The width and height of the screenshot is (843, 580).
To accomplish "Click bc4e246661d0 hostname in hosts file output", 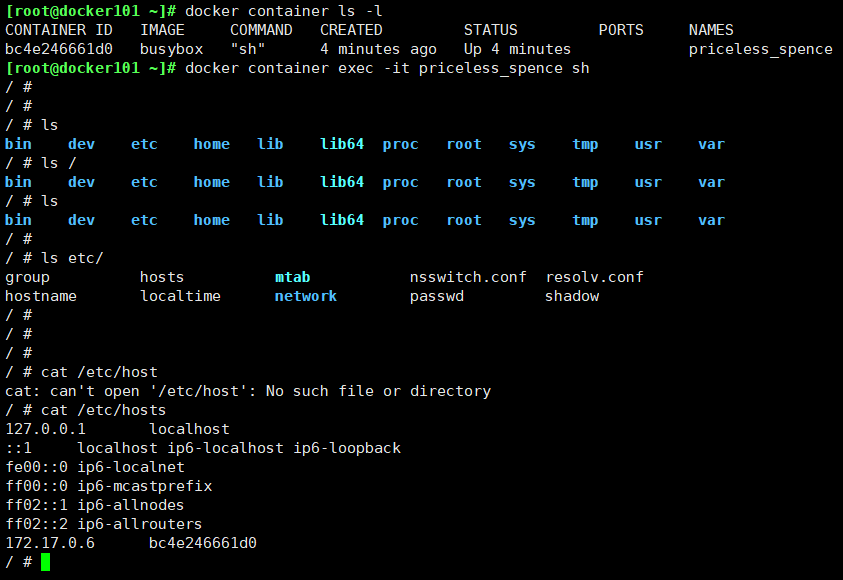I will click(x=203, y=543).
